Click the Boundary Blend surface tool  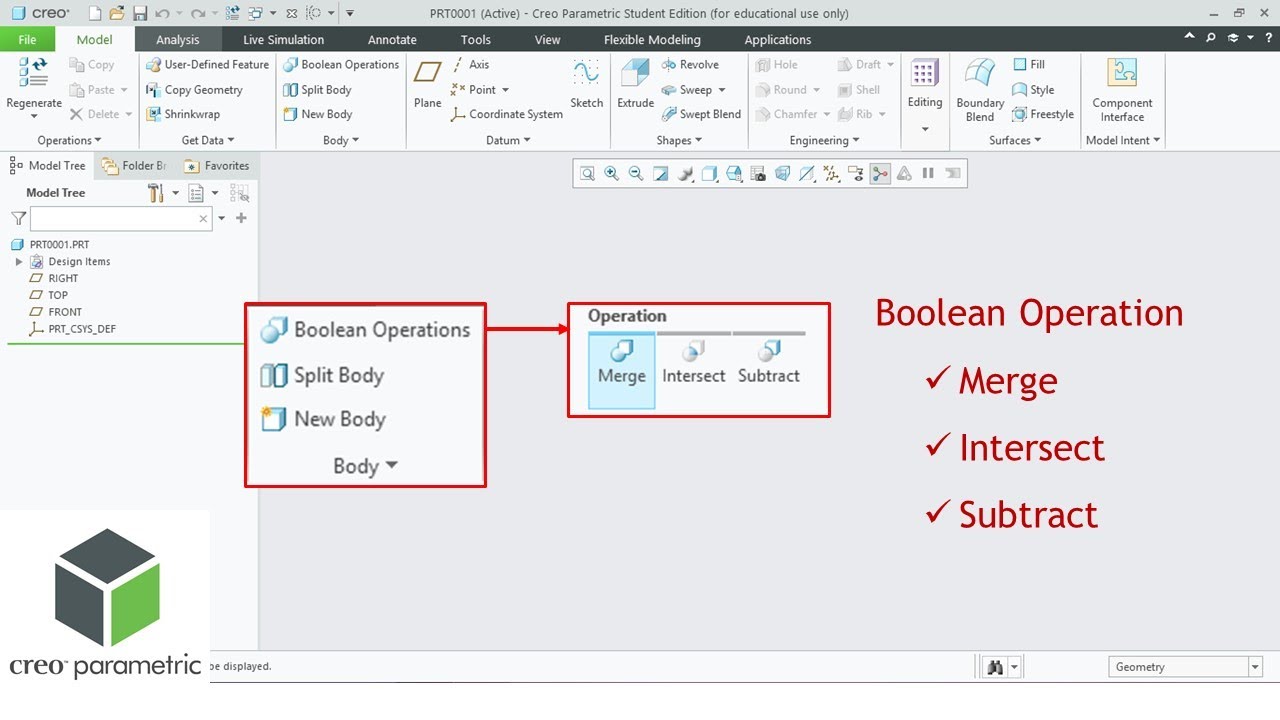pos(980,90)
